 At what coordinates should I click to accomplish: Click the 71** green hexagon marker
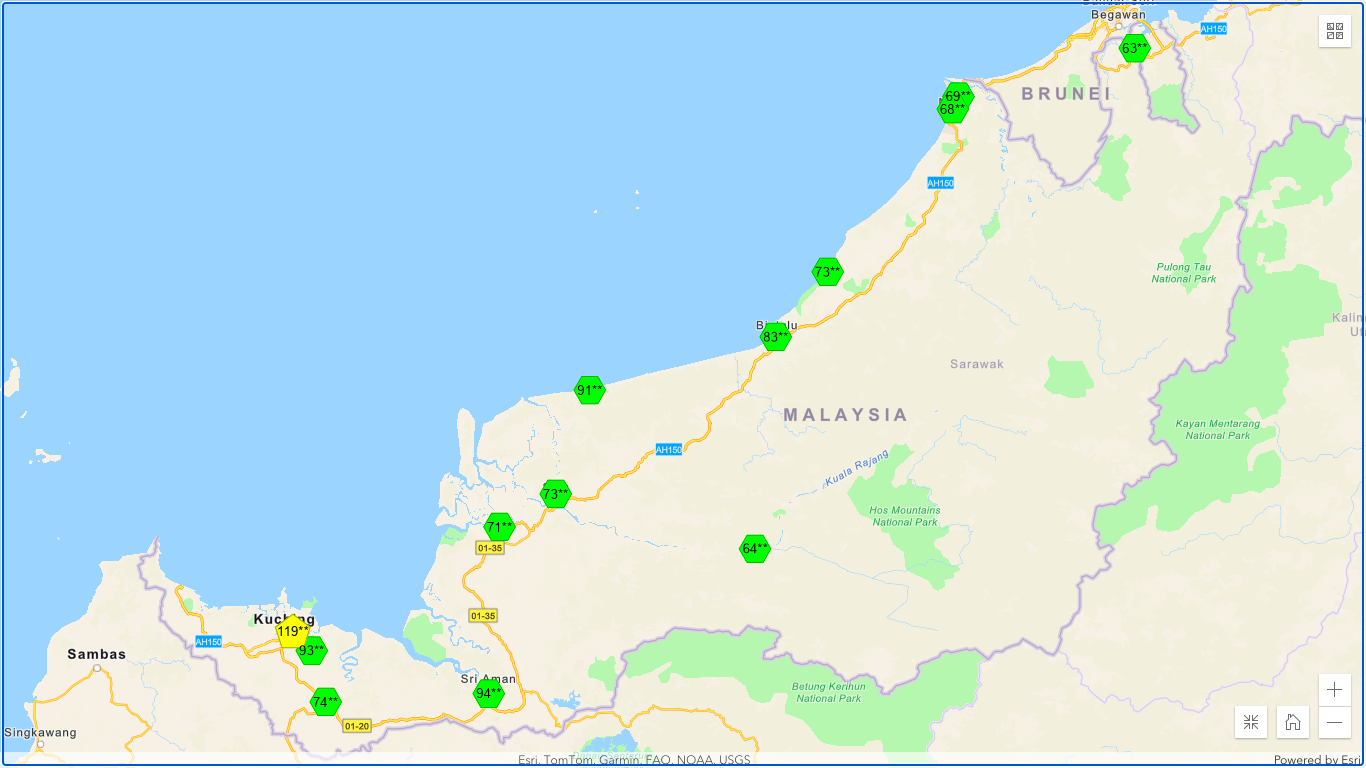click(x=499, y=527)
